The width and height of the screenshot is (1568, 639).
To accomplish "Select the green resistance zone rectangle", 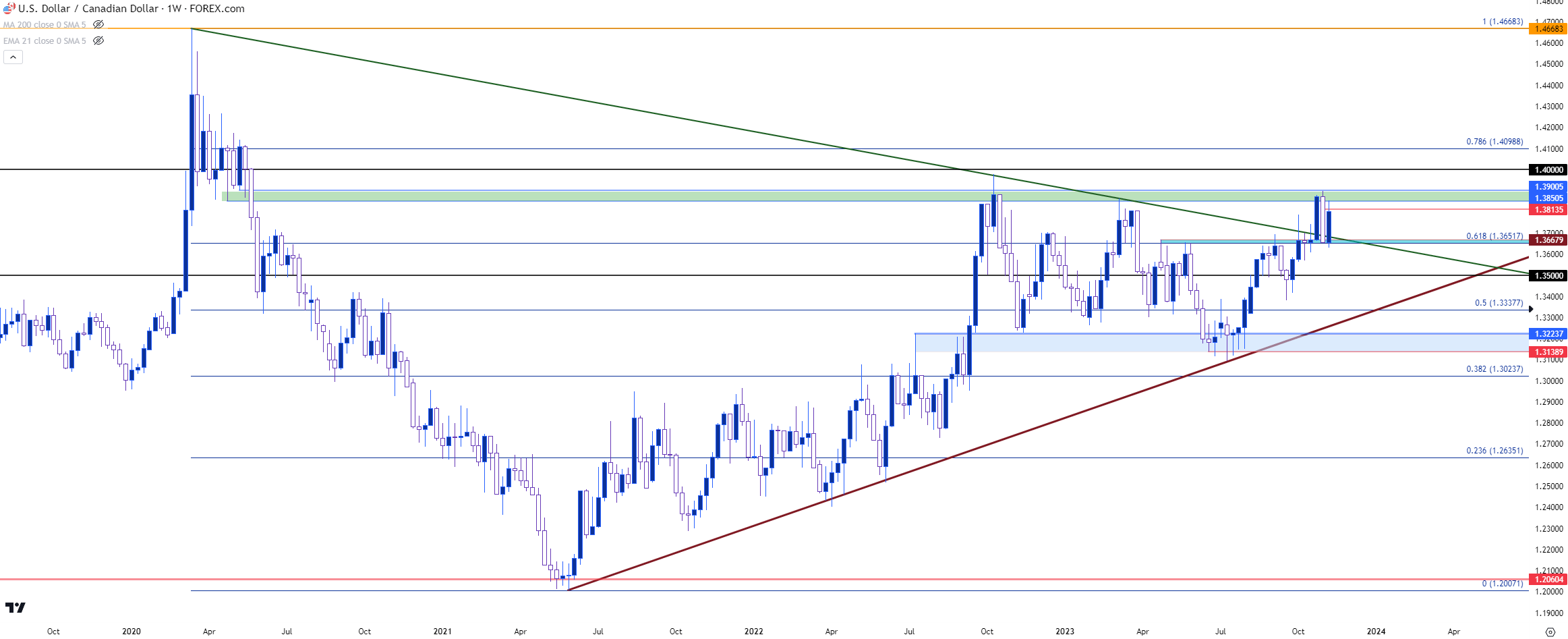I will click(x=875, y=196).
